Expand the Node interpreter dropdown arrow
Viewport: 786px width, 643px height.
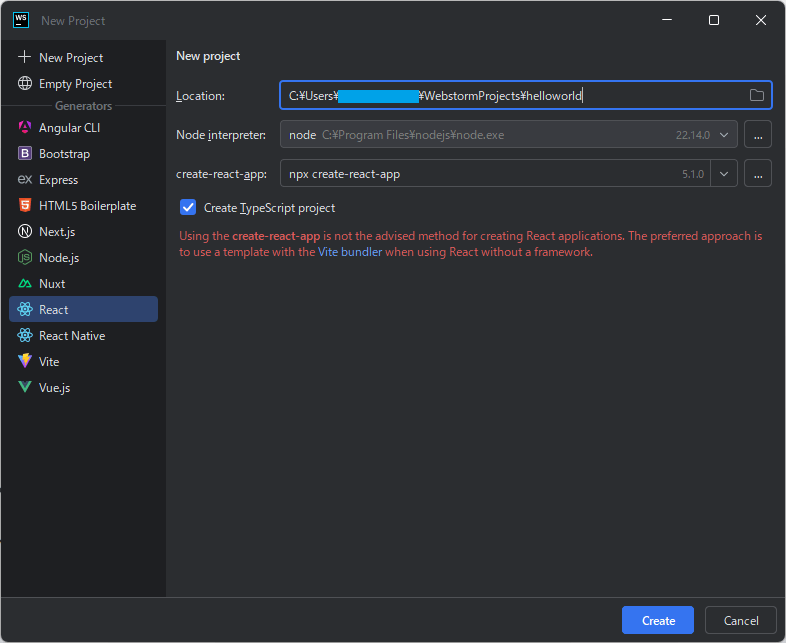click(x=724, y=135)
